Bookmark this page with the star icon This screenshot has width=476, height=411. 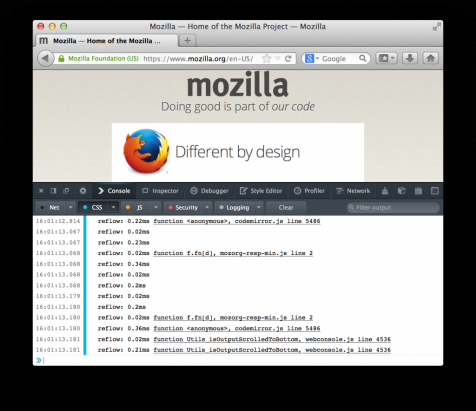pyautogui.click(x=266, y=59)
